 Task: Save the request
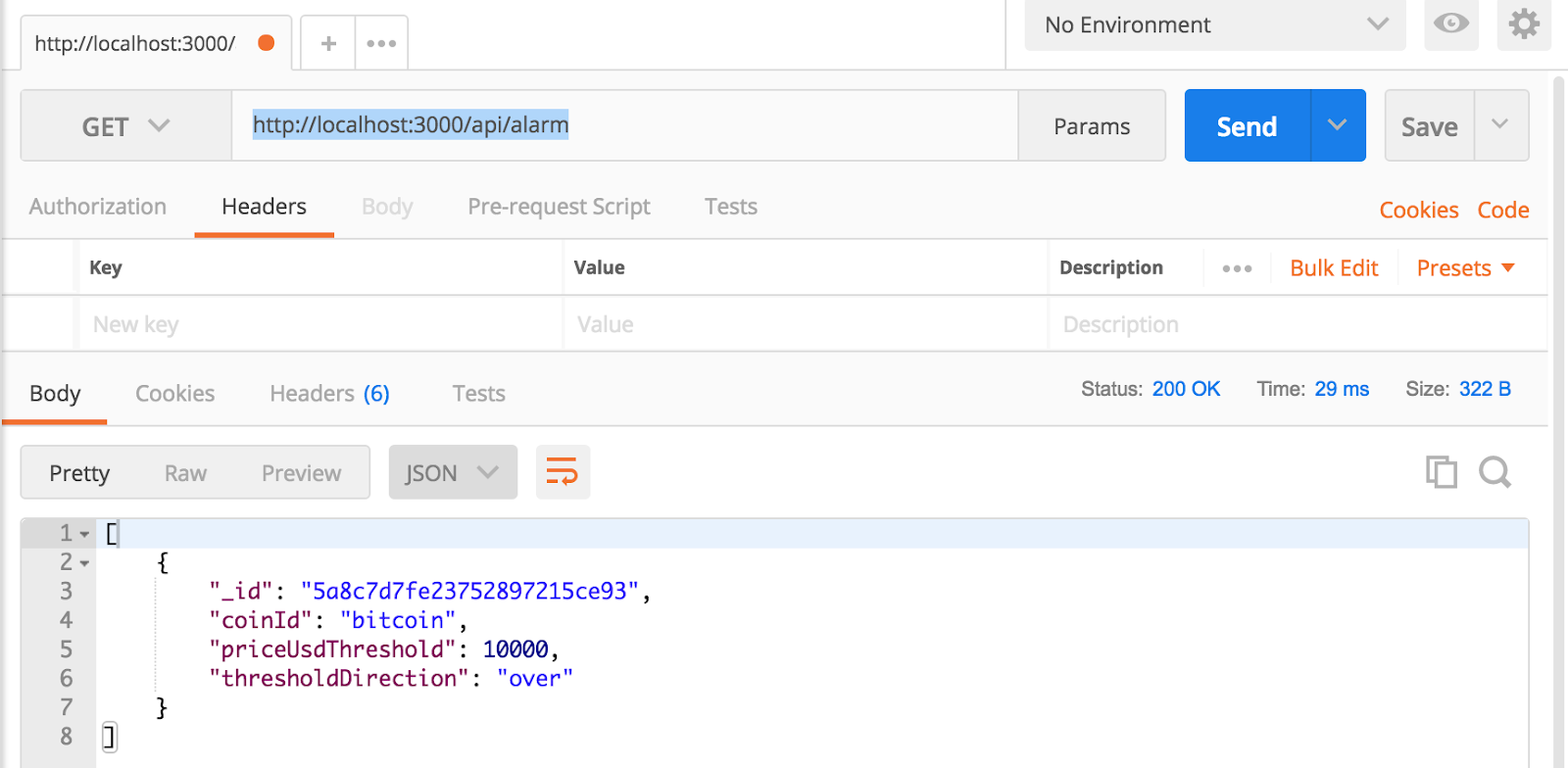point(1429,126)
